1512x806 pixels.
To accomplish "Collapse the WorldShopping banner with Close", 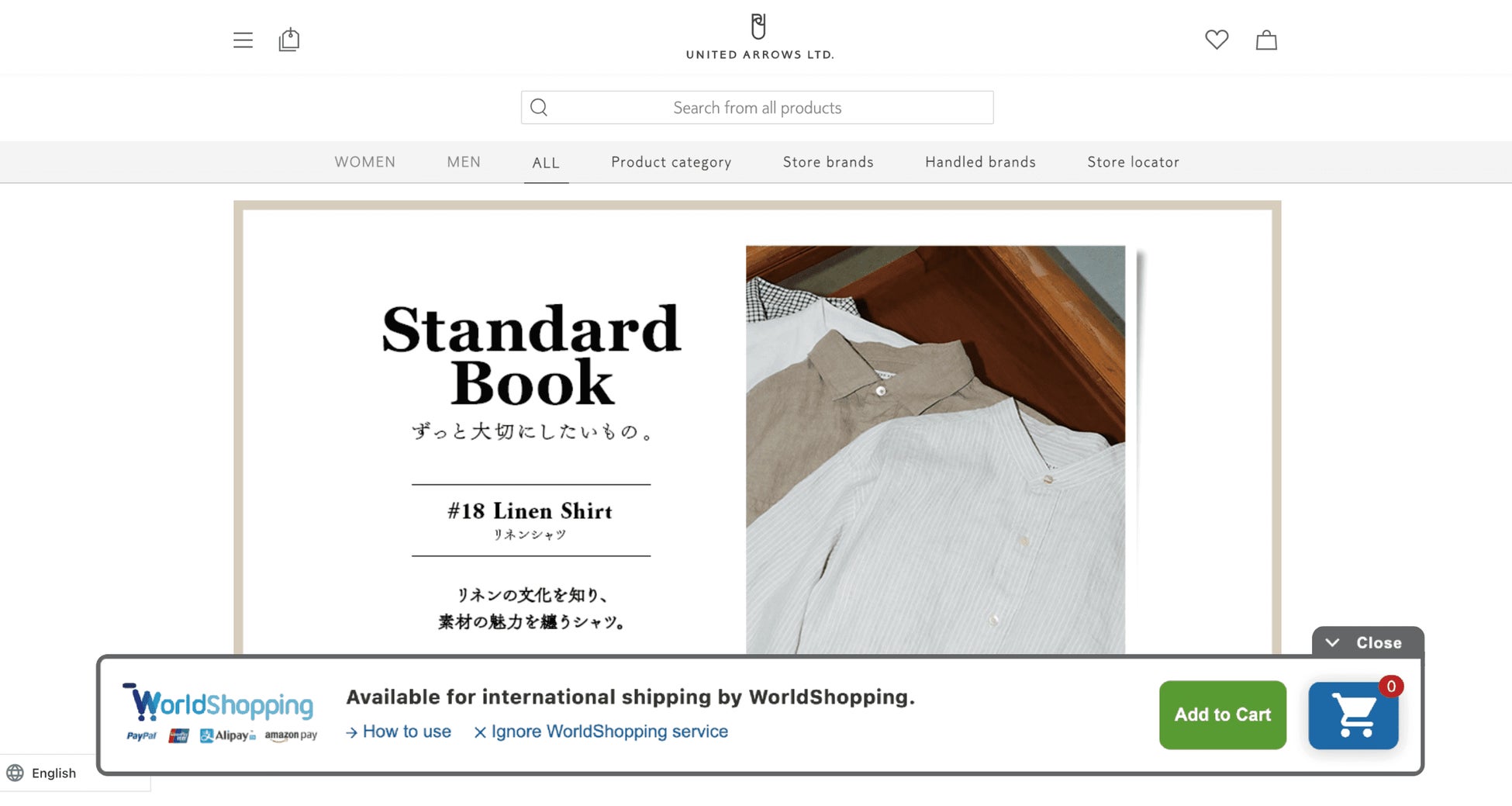I will [x=1368, y=642].
